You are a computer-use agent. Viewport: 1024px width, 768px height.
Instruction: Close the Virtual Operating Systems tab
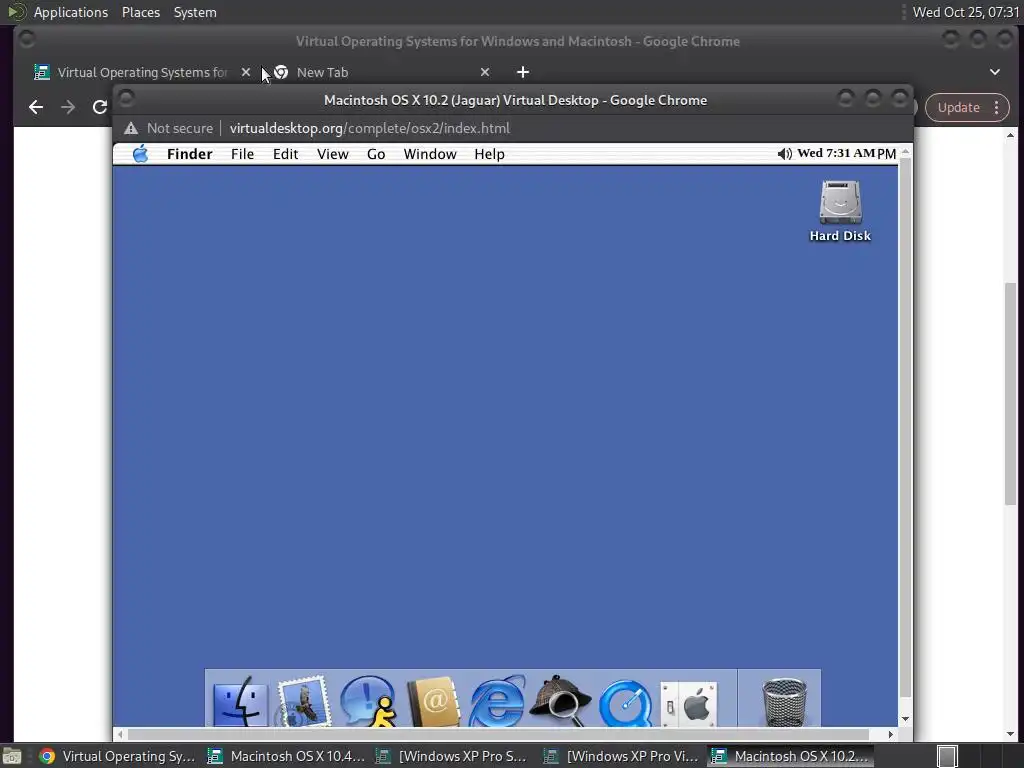[x=246, y=72]
